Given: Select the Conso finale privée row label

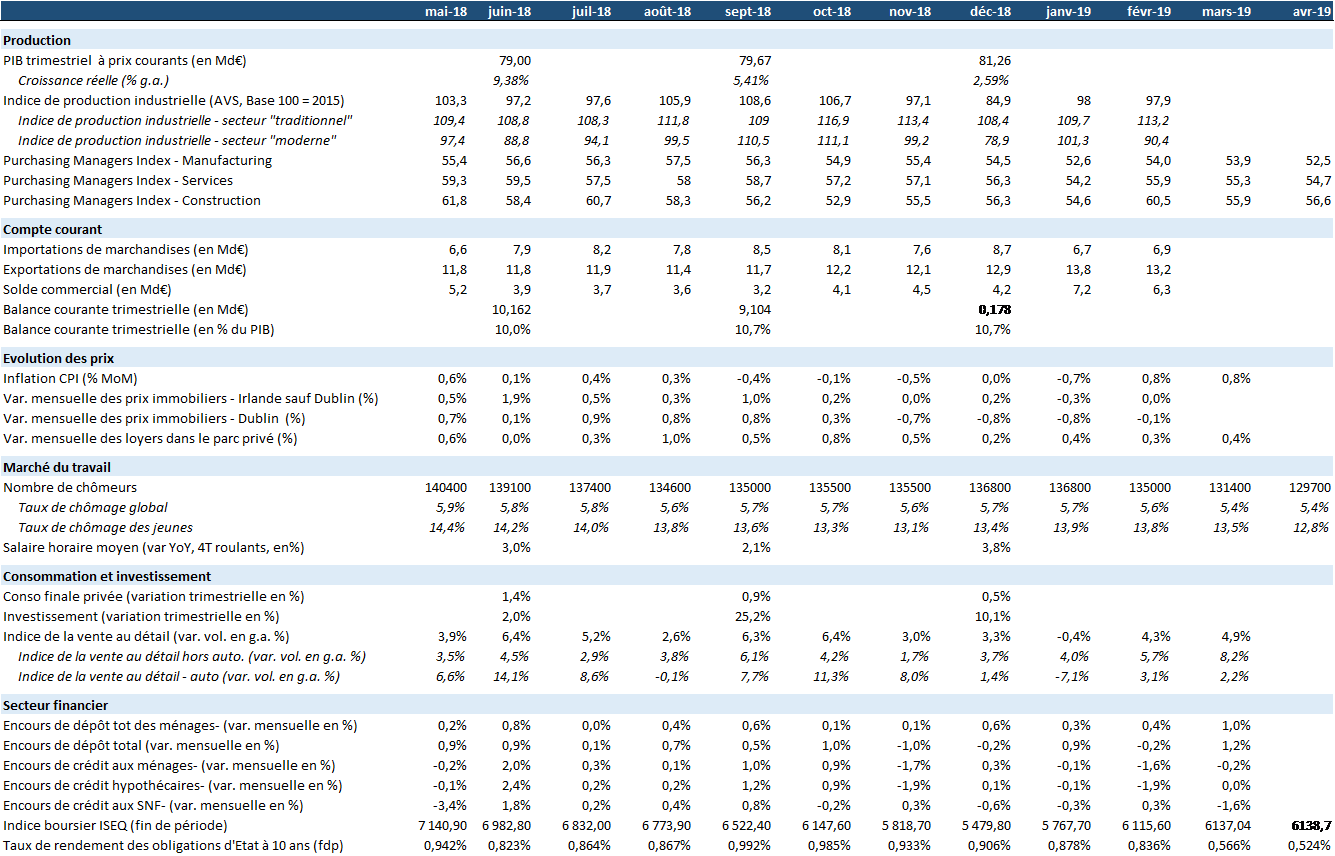Looking at the screenshot, I should pos(153,596).
